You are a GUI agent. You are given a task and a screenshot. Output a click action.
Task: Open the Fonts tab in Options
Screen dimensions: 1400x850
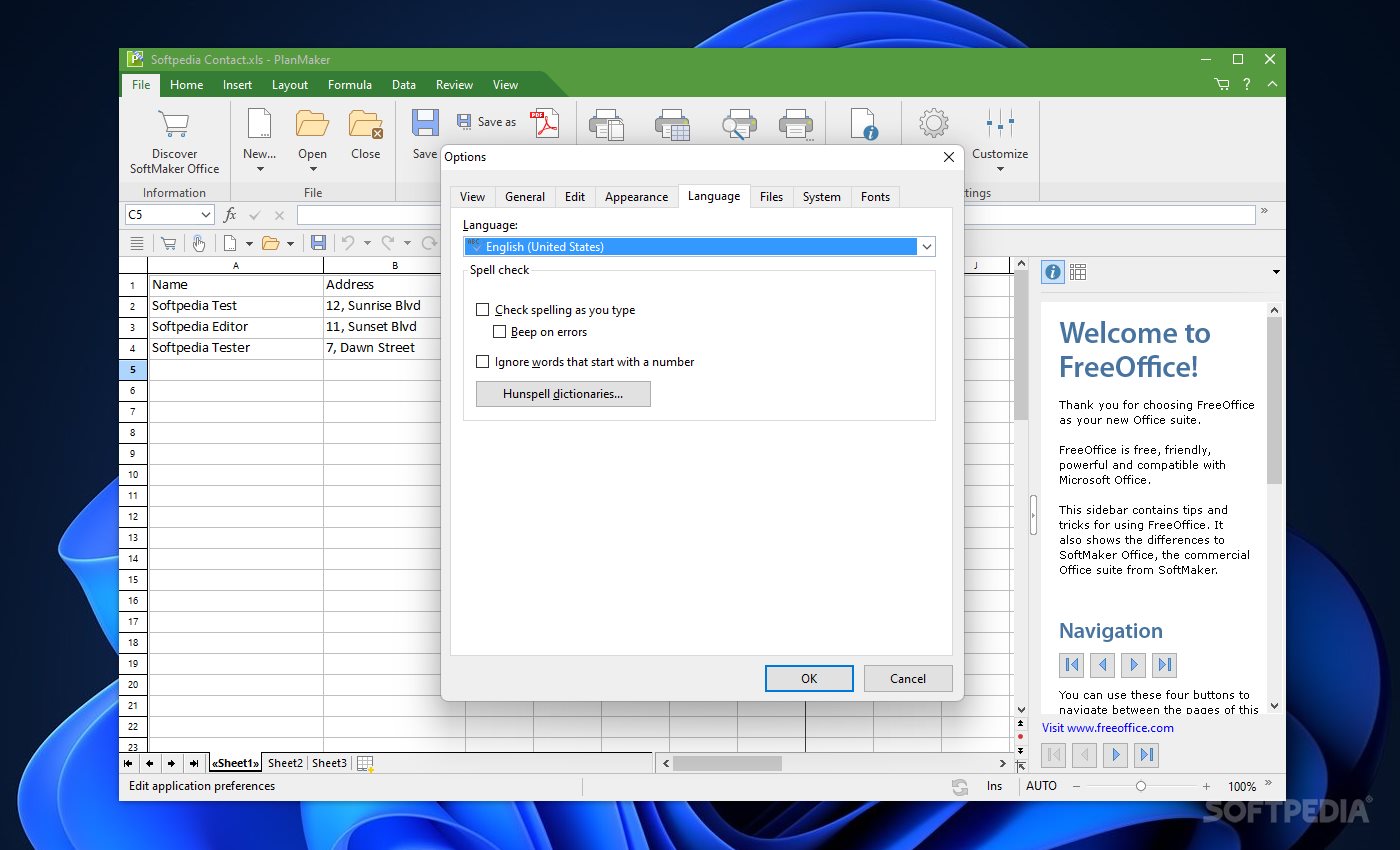click(875, 197)
